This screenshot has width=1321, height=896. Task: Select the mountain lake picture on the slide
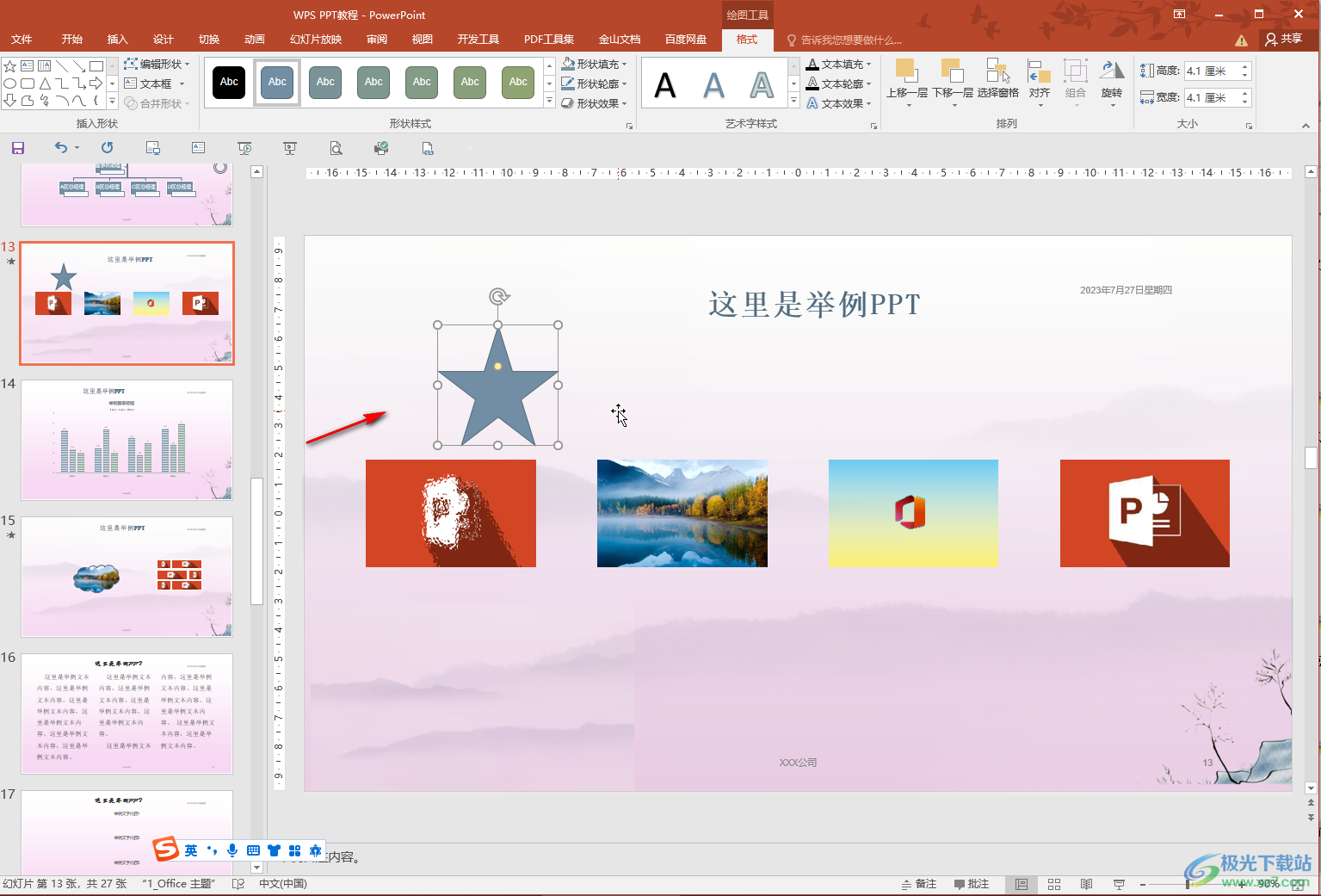tap(682, 513)
